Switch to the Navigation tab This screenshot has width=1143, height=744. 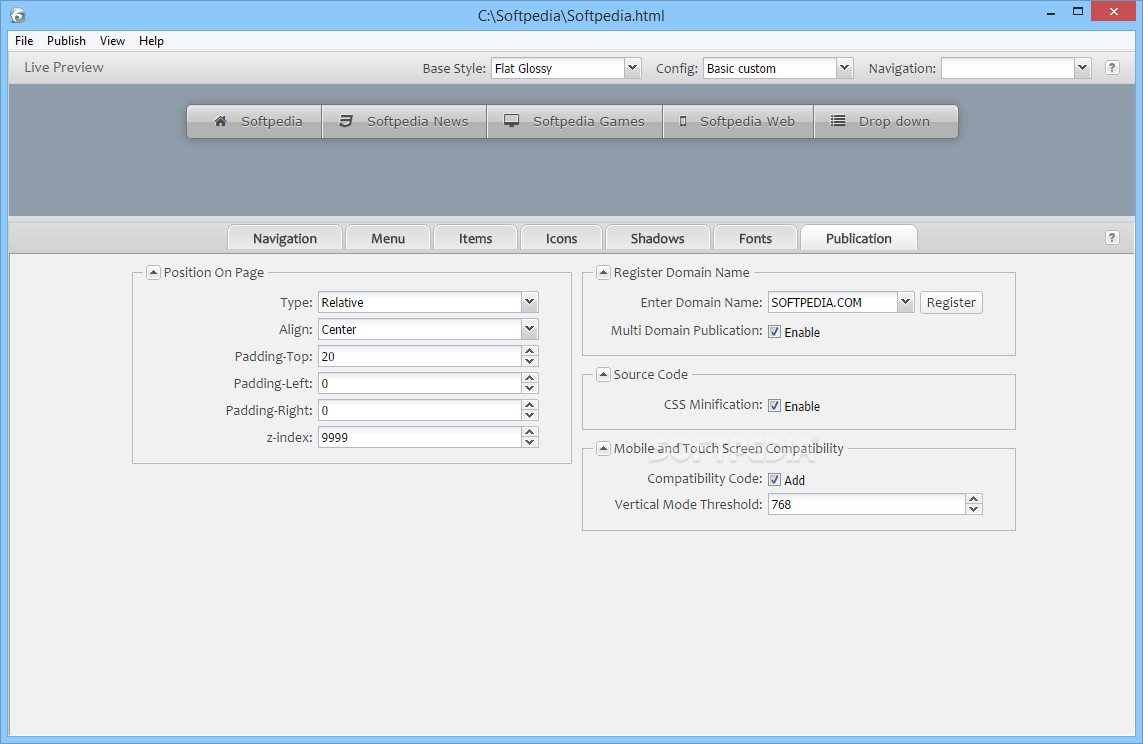pyautogui.click(x=285, y=238)
